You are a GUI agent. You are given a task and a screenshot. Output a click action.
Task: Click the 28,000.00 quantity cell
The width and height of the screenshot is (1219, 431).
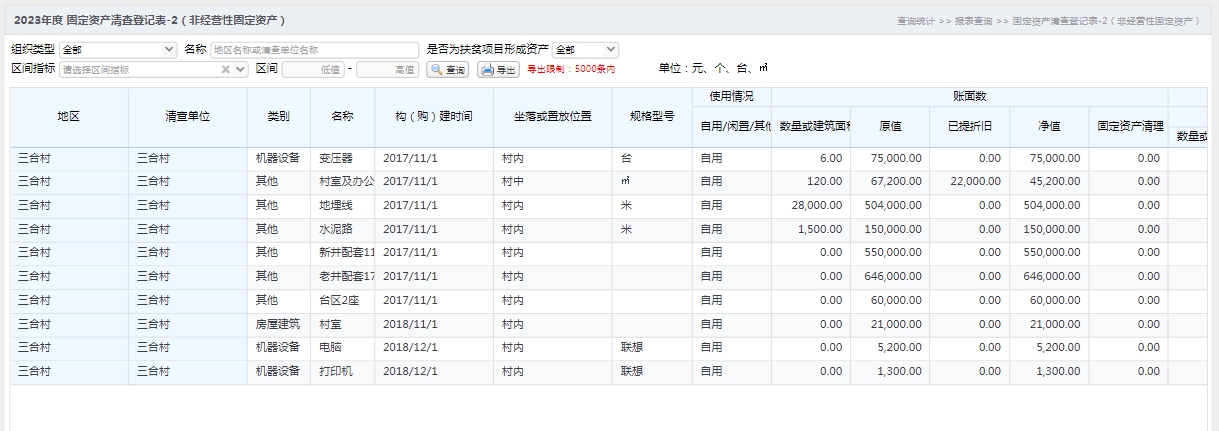[x=811, y=205]
